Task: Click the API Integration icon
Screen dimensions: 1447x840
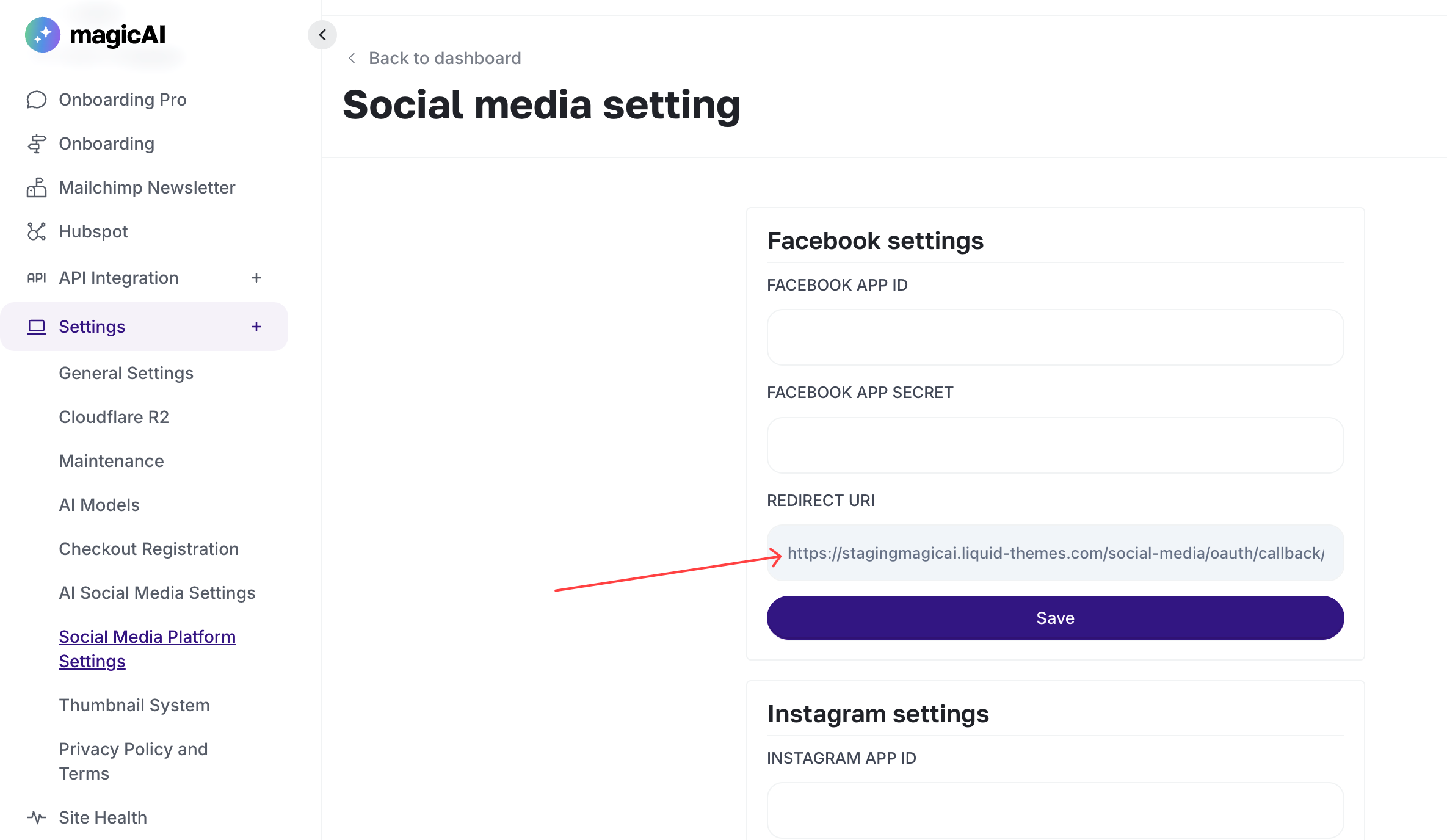Action: pyautogui.click(x=37, y=278)
